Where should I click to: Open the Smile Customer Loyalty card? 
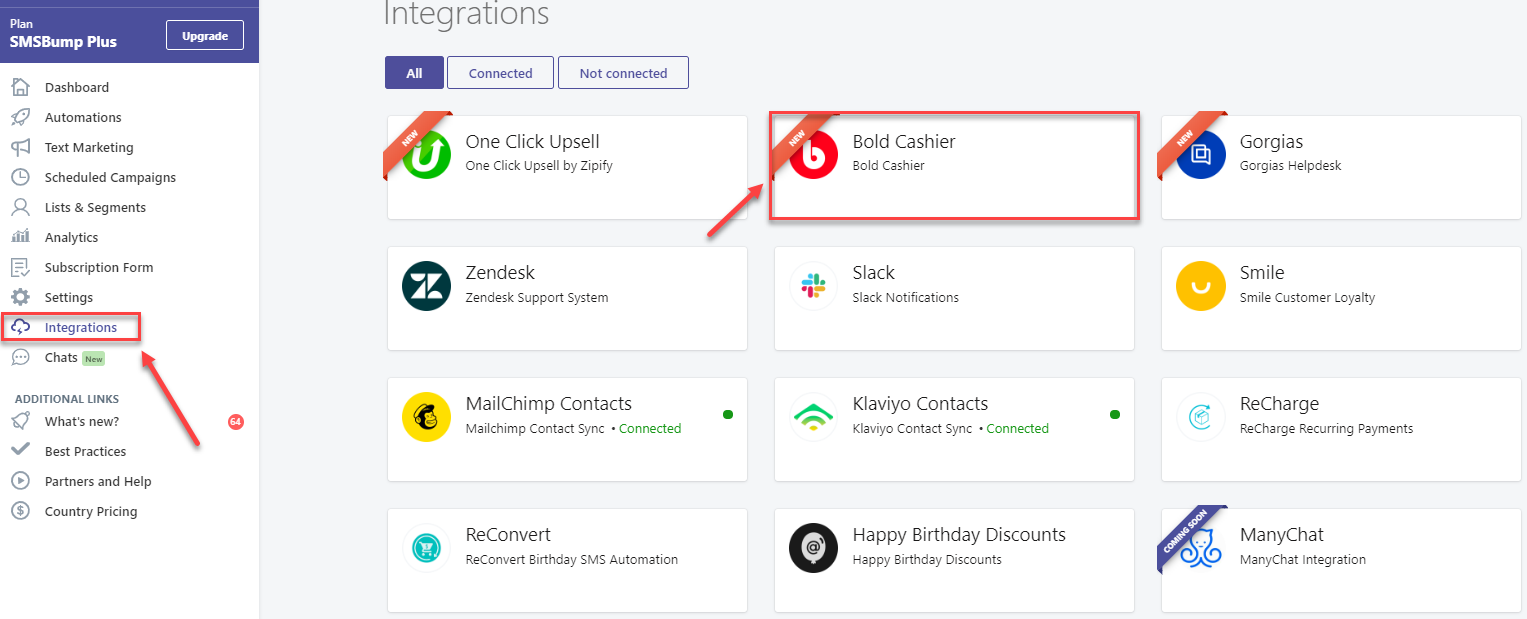1341,298
